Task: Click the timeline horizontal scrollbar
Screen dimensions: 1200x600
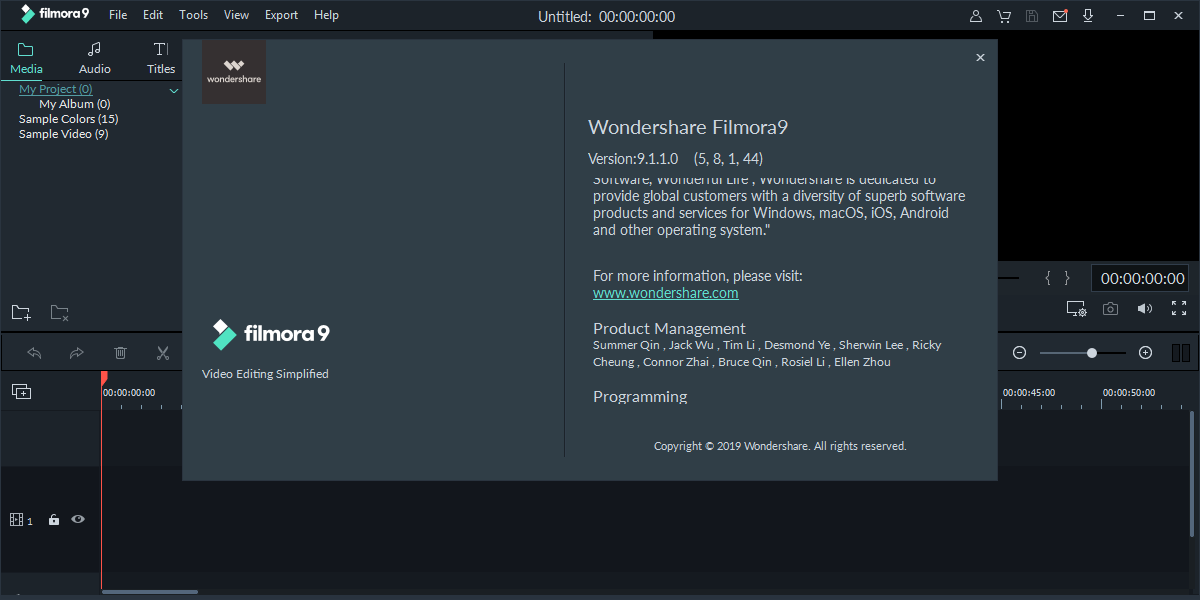Action: pyautogui.click(x=150, y=592)
